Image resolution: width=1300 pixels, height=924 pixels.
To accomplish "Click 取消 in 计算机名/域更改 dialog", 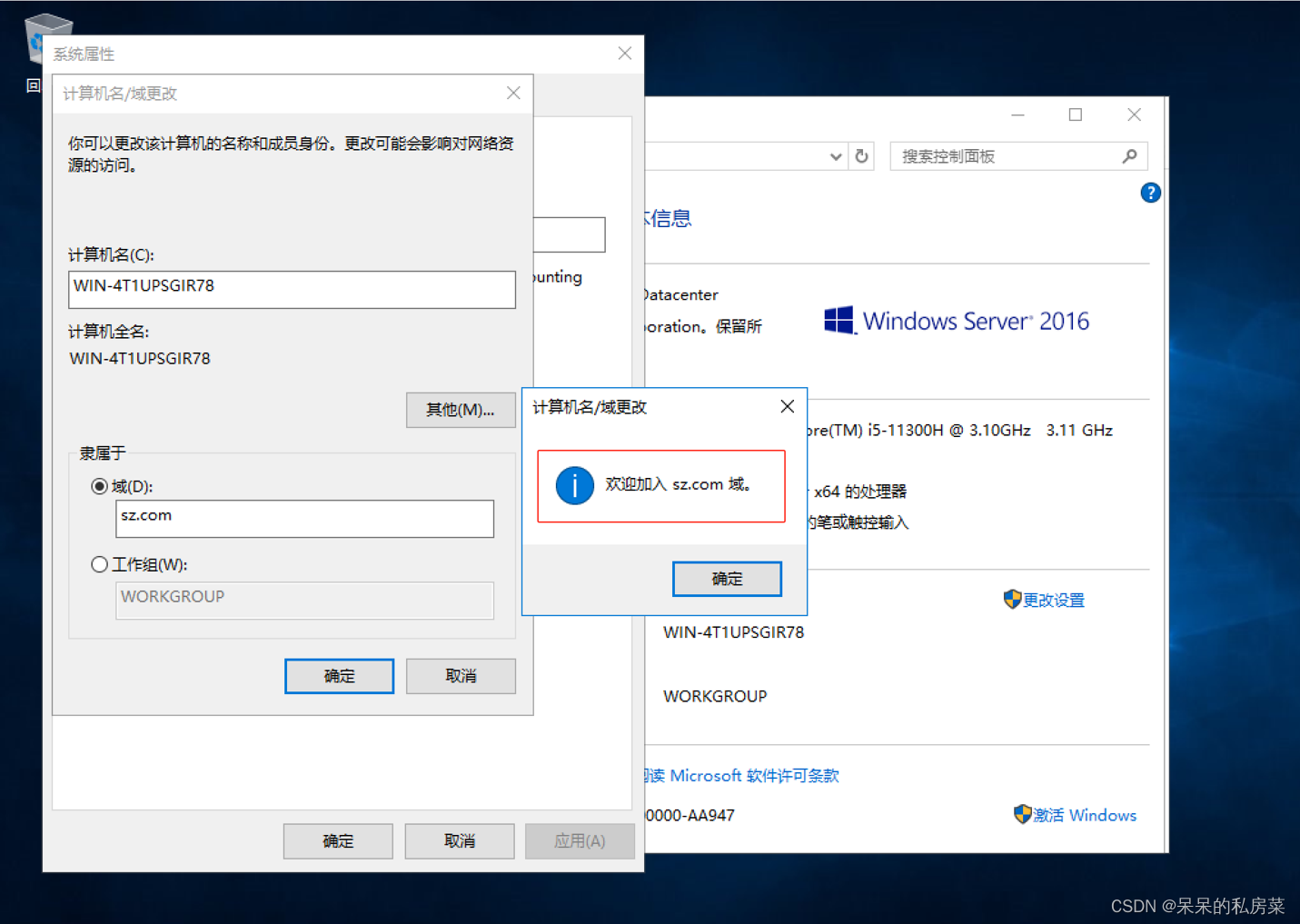I will click(x=461, y=676).
